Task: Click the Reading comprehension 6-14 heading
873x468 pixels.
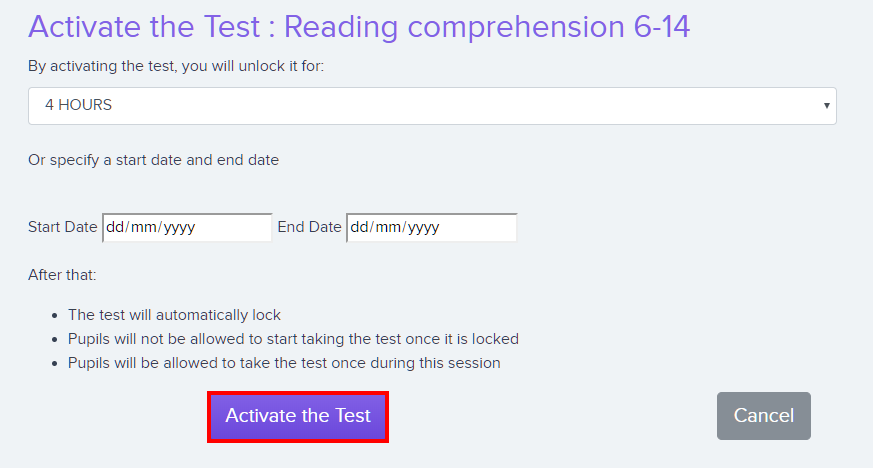Action: point(359,27)
